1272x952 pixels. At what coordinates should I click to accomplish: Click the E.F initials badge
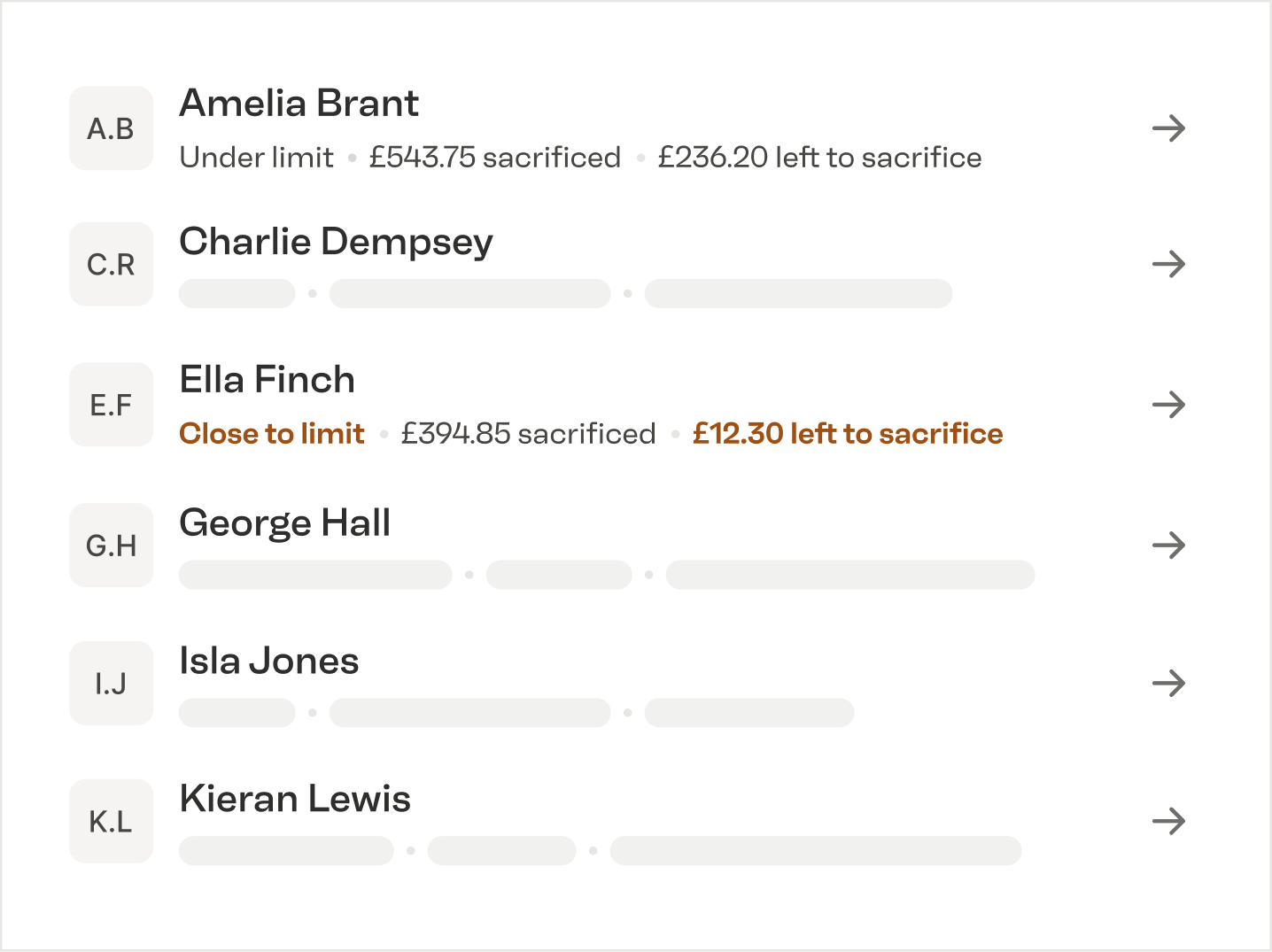click(x=112, y=405)
